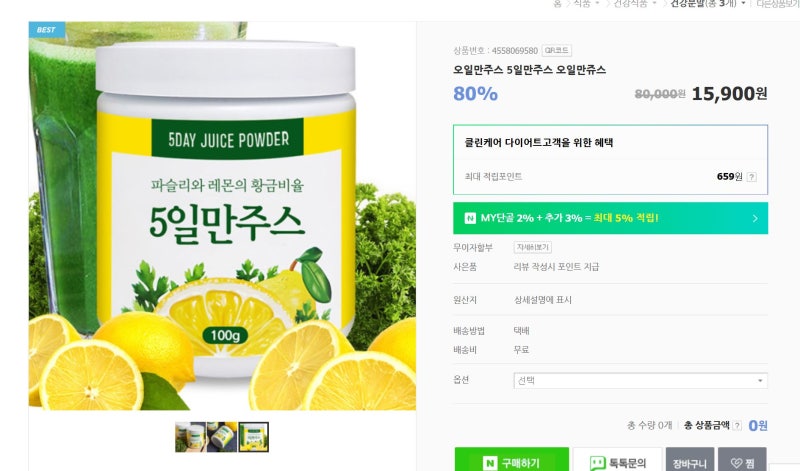Expand the 건강분말 category dropdown arrow

pyautogui.click(x=743, y=4)
